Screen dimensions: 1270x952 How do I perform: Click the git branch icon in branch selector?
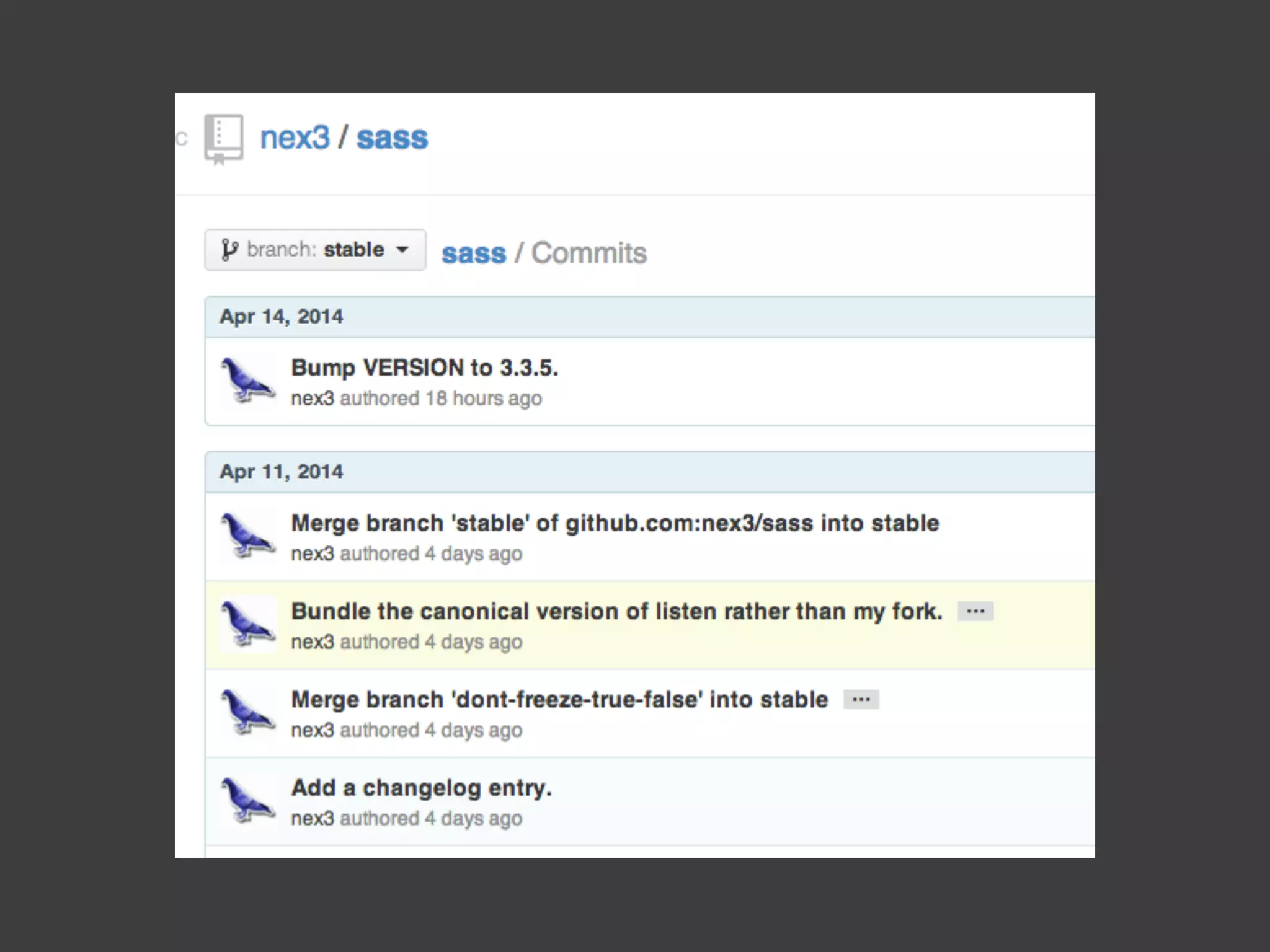(229, 250)
